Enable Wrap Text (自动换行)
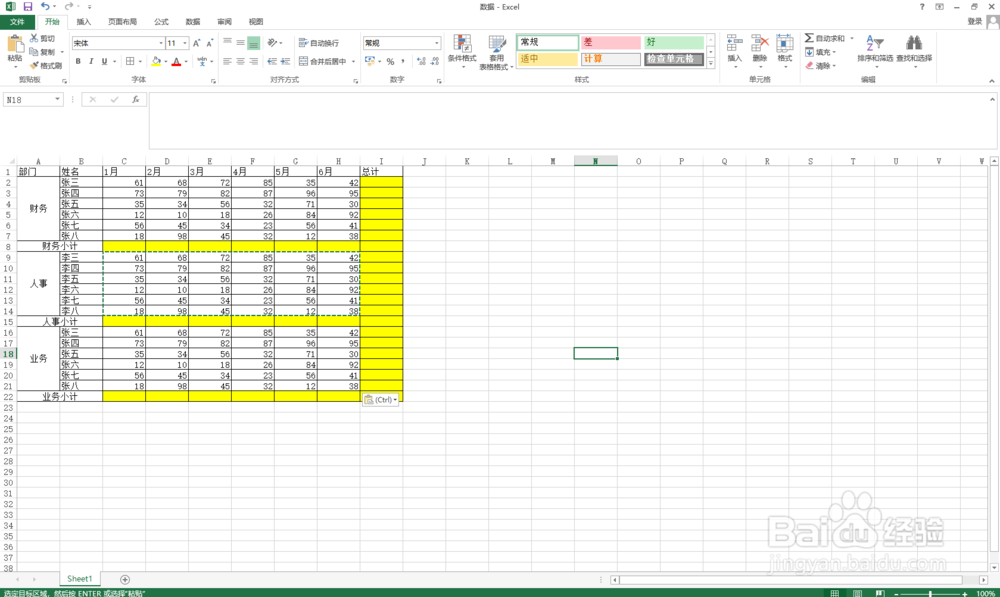The image size is (1000, 597). point(319,43)
